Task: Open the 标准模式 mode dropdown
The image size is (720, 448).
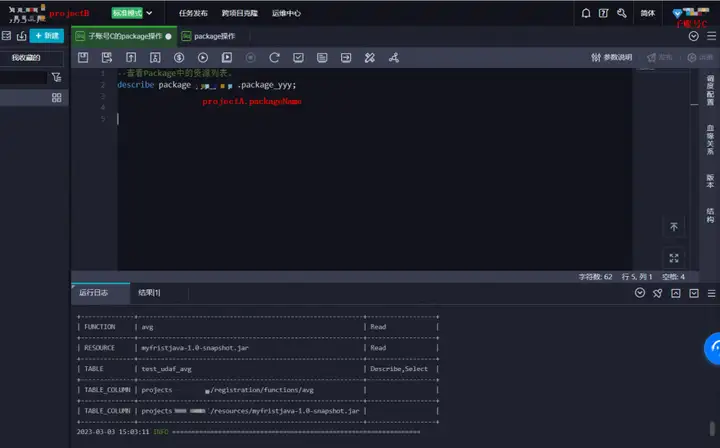Action: pyautogui.click(x=132, y=13)
